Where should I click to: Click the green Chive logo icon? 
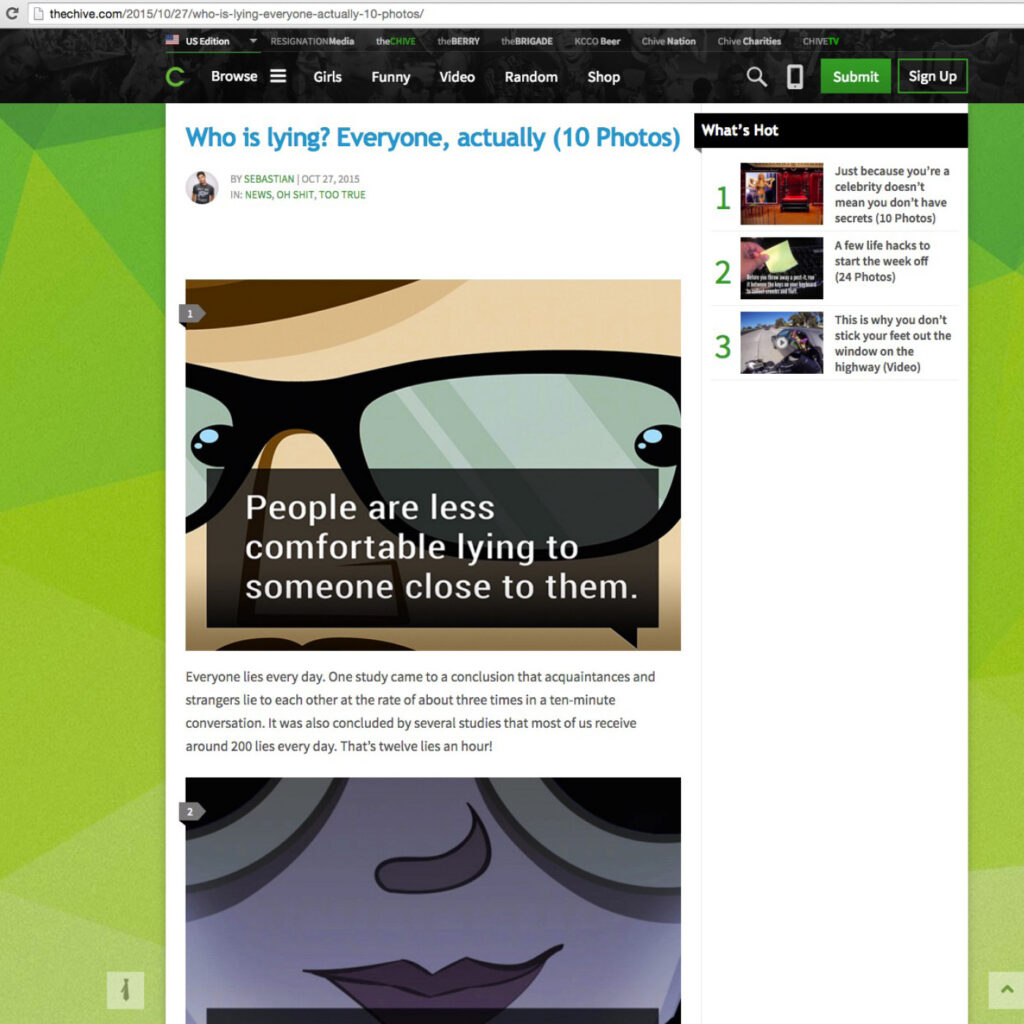point(175,77)
